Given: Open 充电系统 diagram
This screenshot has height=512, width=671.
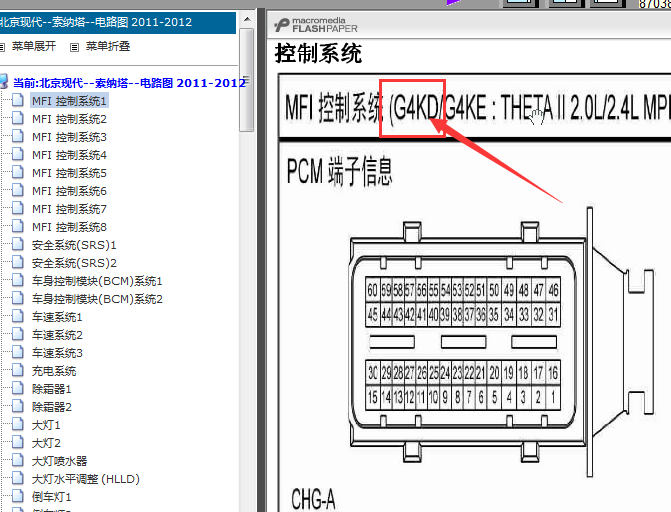Looking at the screenshot, I should 54,371.
